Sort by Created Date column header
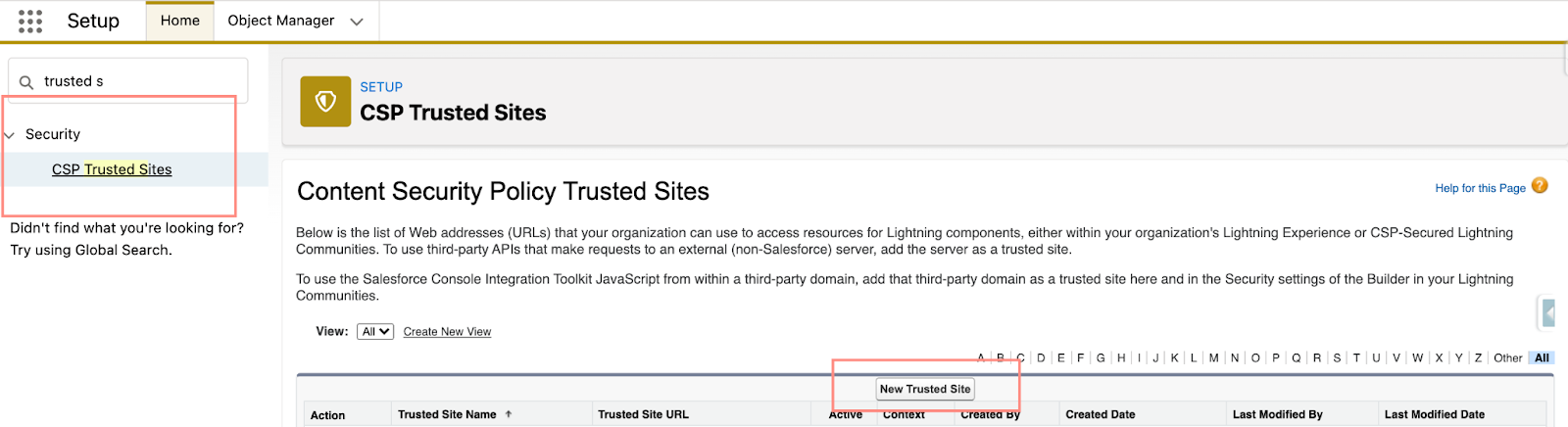 click(x=1101, y=415)
